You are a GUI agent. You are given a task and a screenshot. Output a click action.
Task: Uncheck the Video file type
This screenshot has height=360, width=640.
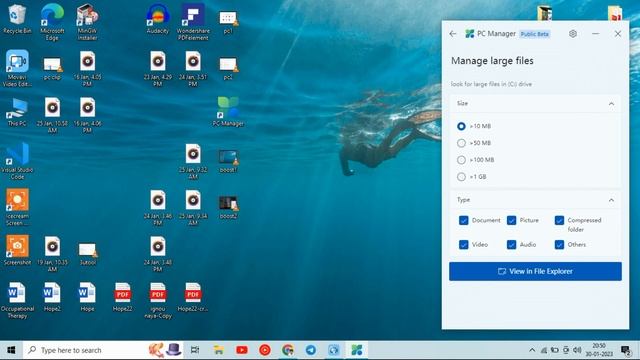tap(463, 244)
